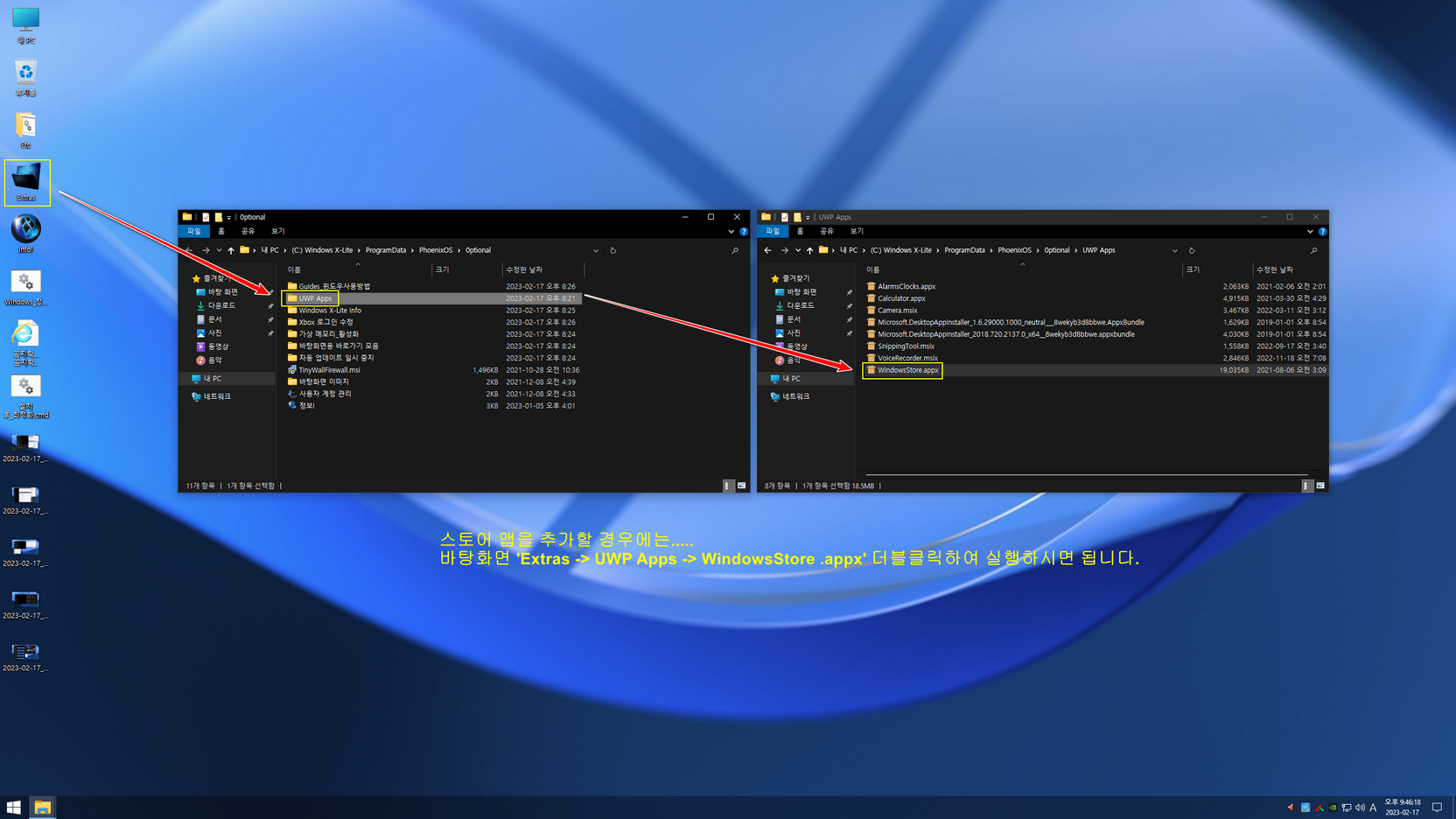Select 다운로드 in Optional window sidebar
The height and width of the screenshot is (819, 1456).
coord(221,305)
